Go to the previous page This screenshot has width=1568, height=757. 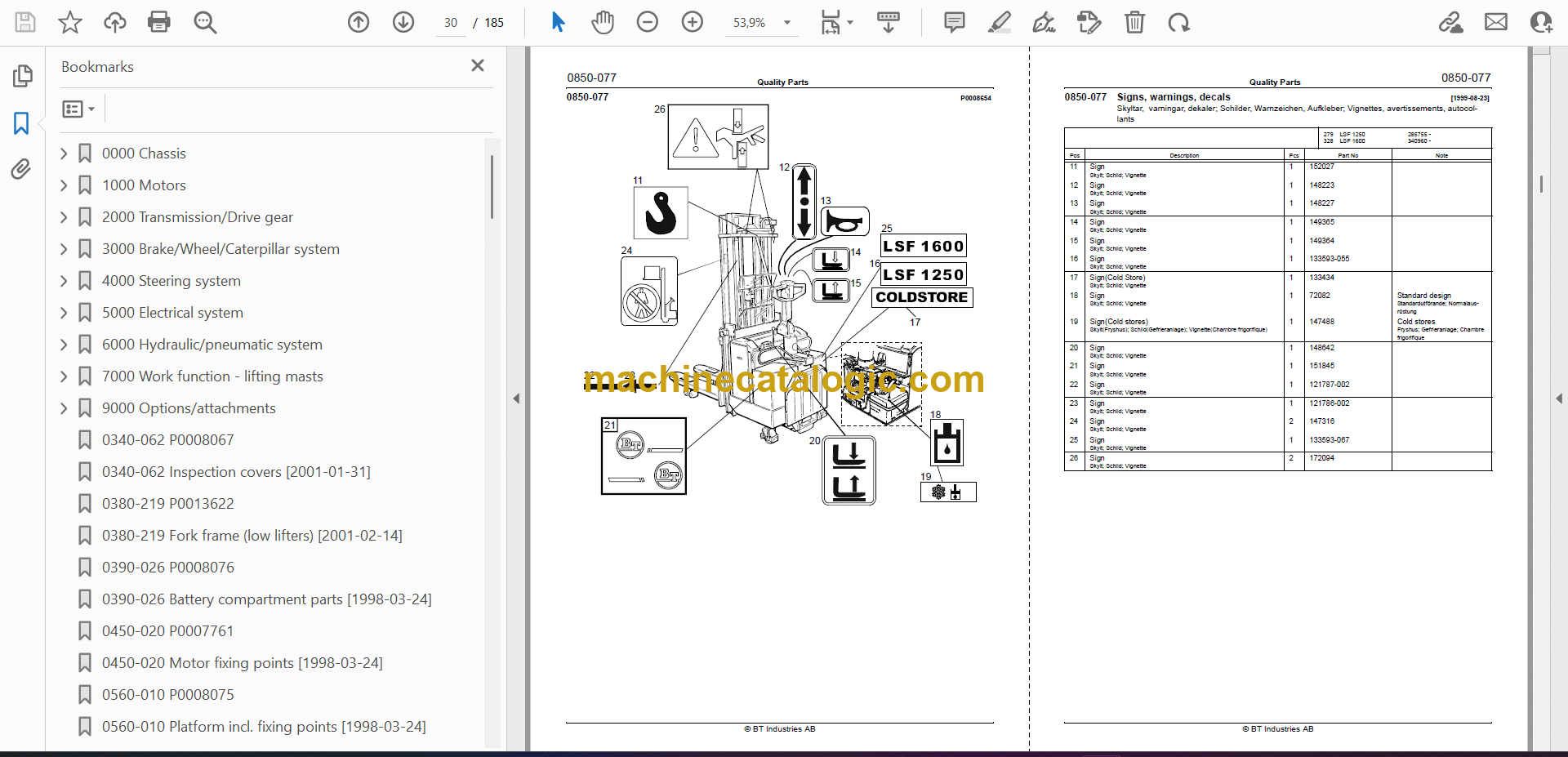359,22
